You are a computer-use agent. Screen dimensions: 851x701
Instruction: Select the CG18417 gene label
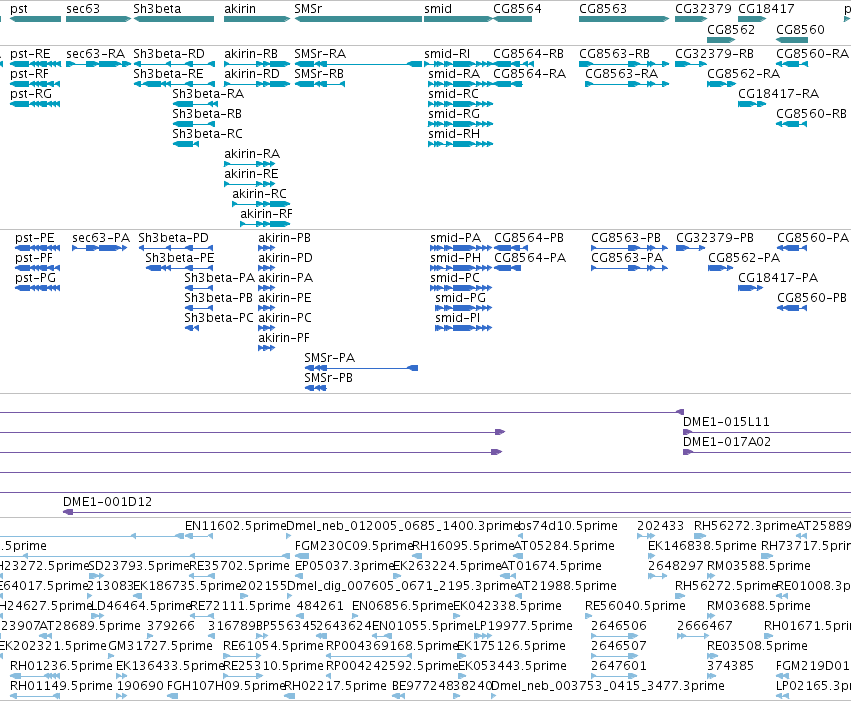[x=766, y=9]
